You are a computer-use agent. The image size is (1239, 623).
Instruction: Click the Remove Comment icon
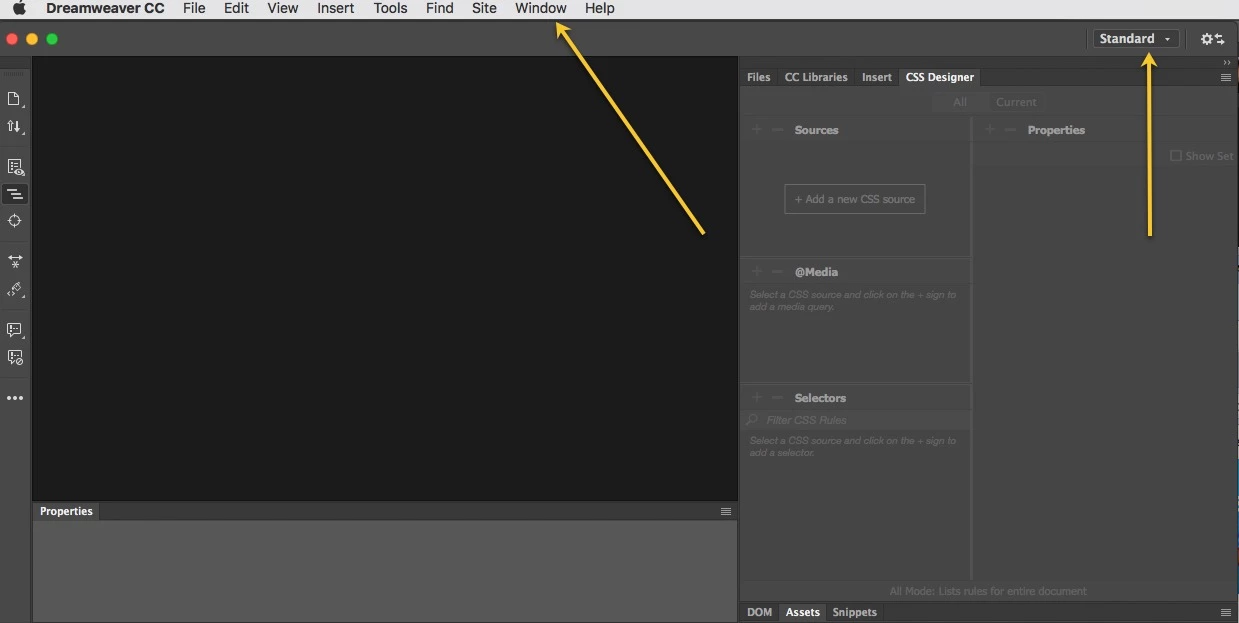15,357
